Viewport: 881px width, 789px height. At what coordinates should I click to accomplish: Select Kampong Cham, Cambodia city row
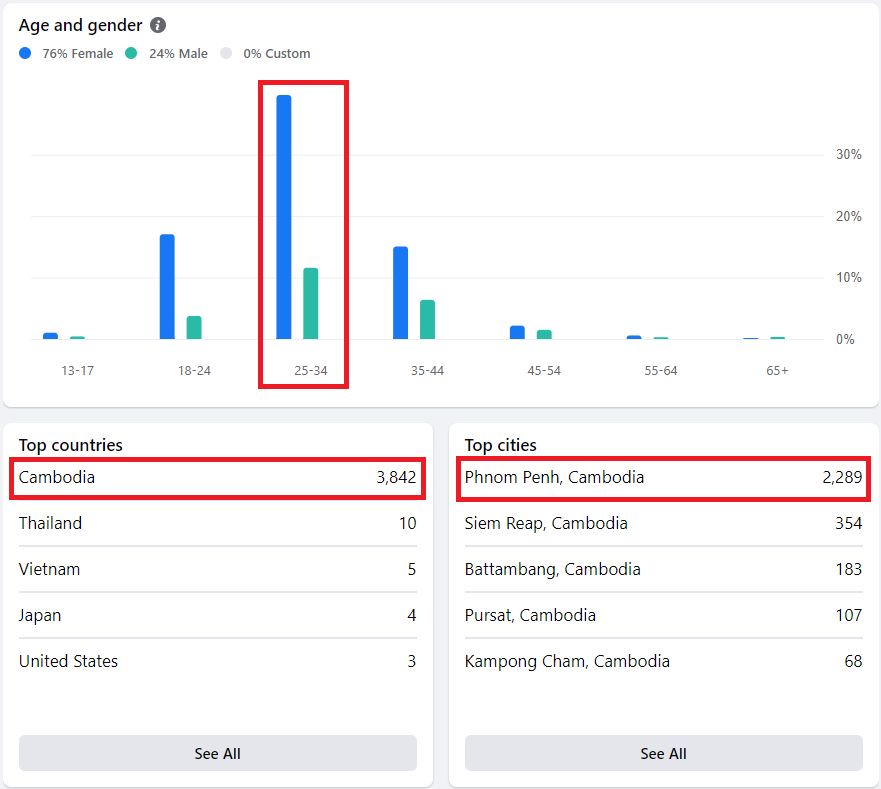point(664,661)
